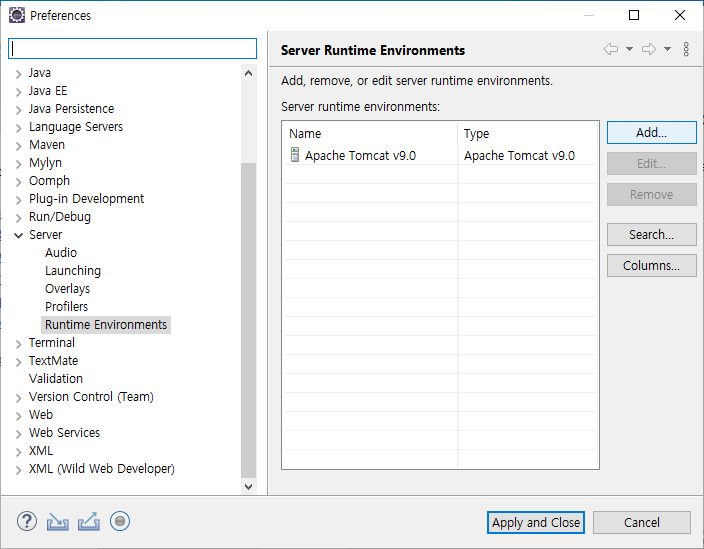Expand the Terminal tree node
Viewport: 704px width, 549px height.
click(x=18, y=344)
